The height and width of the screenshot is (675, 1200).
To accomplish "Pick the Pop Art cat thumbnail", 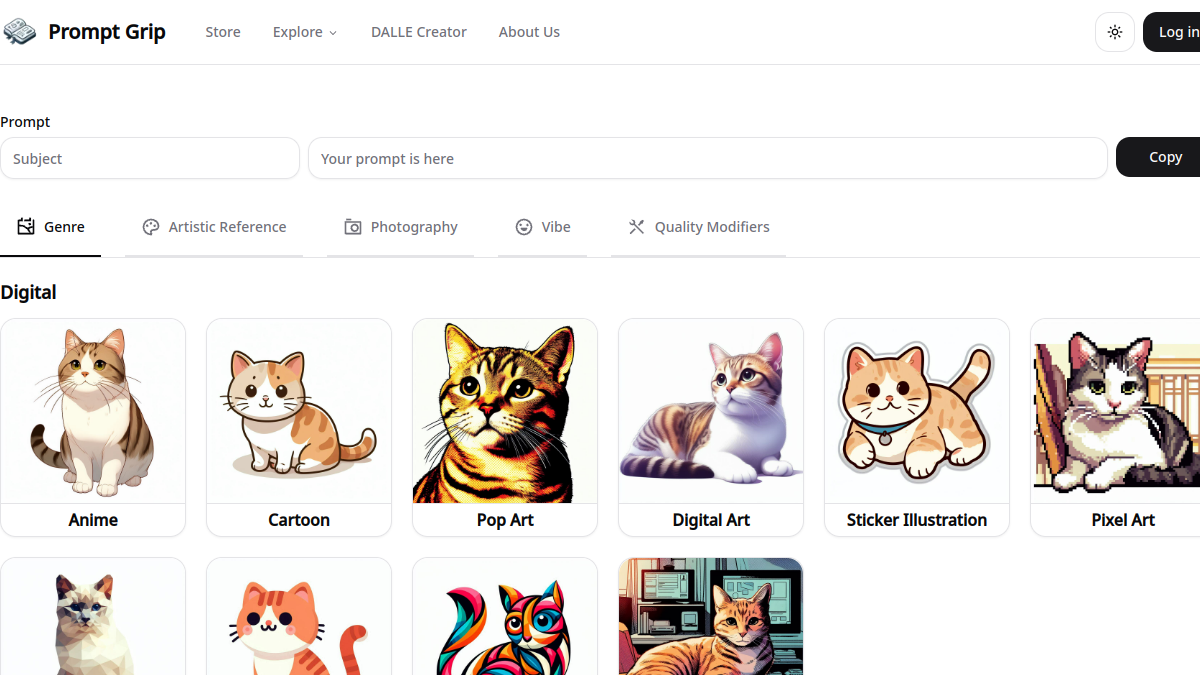I will click(505, 411).
